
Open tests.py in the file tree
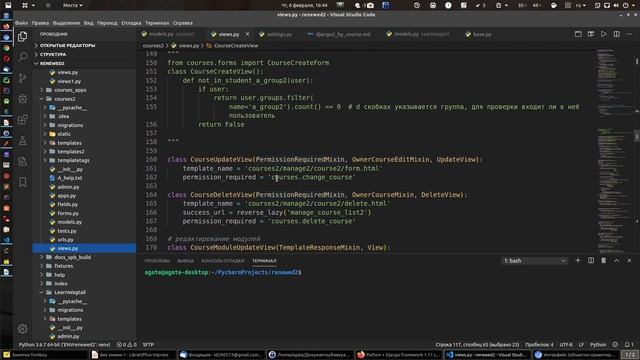tap(67, 231)
